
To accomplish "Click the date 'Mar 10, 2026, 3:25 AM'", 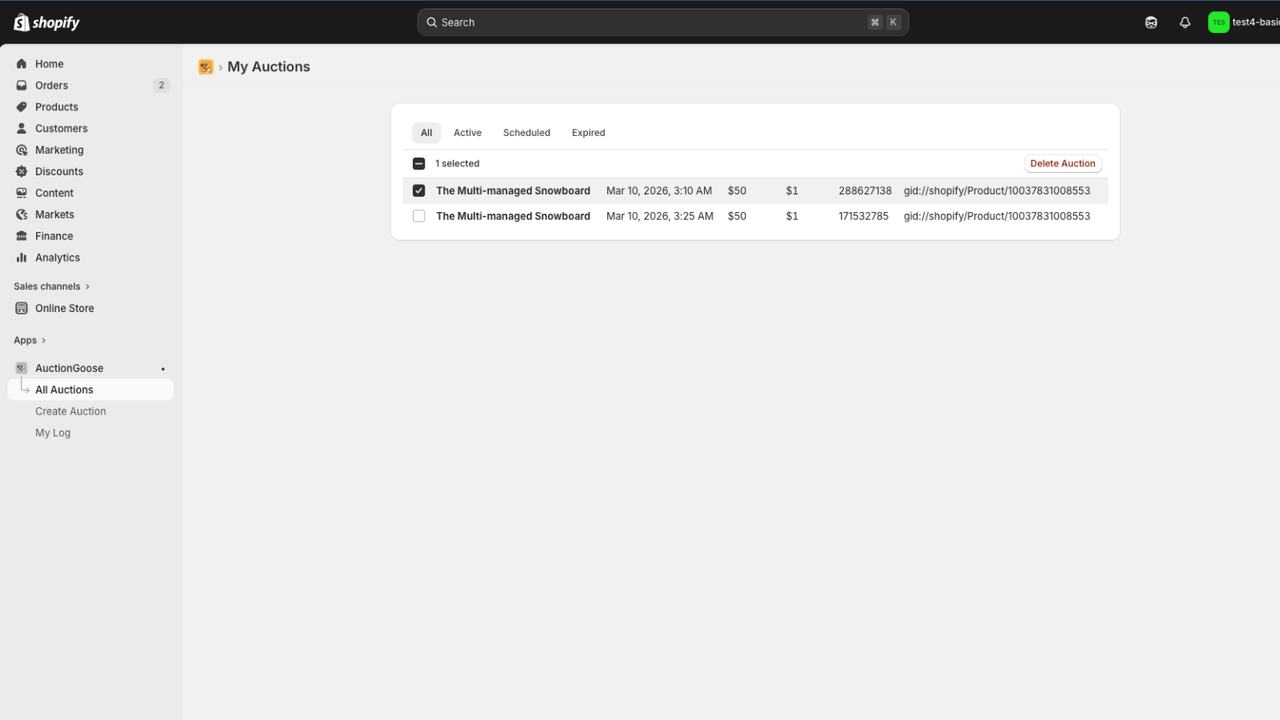I will point(660,216).
